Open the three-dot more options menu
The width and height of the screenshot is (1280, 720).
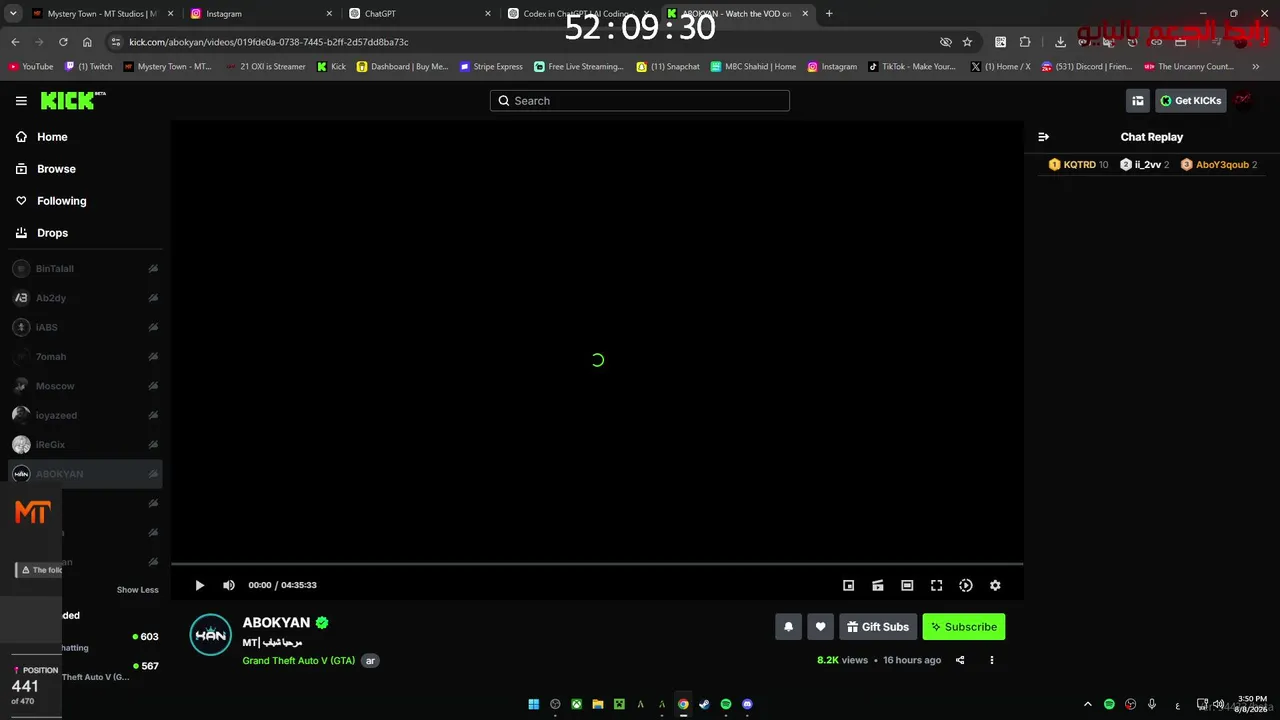point(992,660)
